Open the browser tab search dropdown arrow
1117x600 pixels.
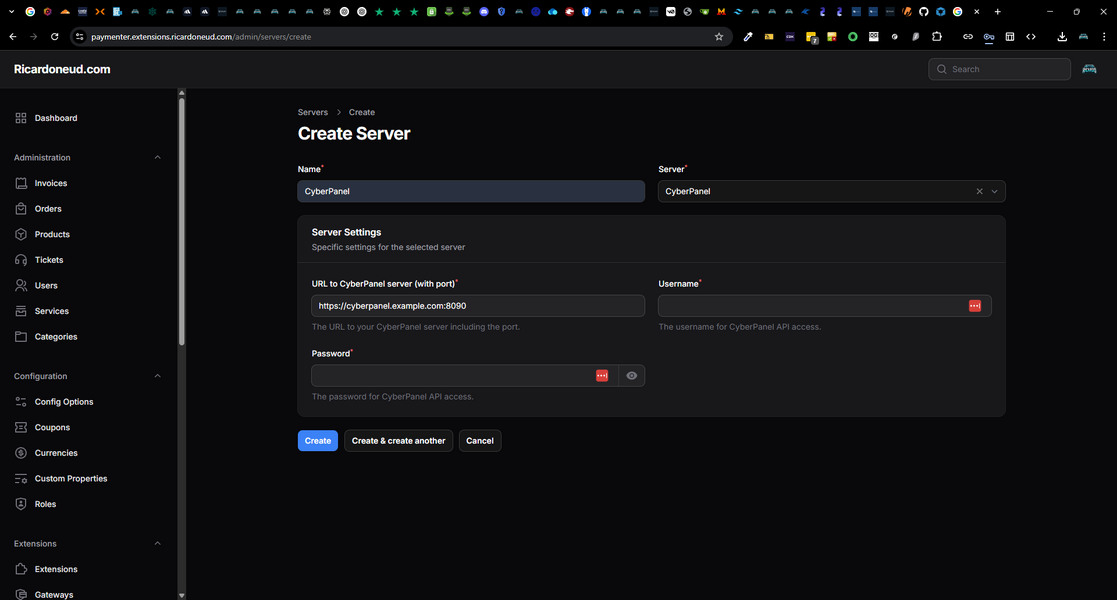click(x=11, y=11)
